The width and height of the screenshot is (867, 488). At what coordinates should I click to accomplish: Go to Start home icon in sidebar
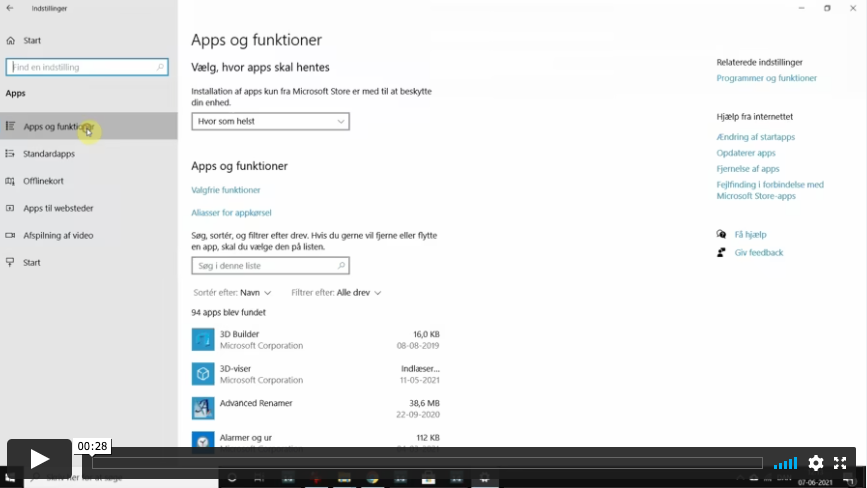click(x=11, y=41)
